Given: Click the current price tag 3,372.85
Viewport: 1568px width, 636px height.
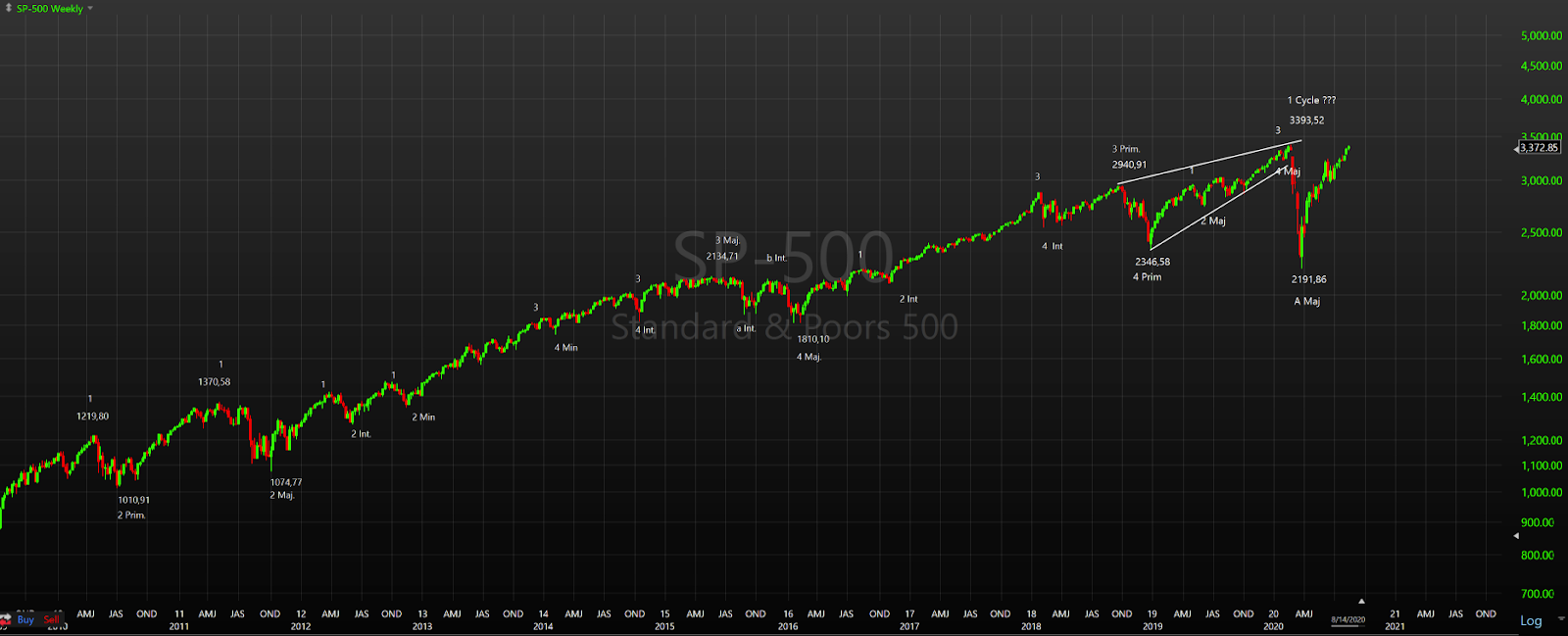Looking at the screenshot, I should (x=1539, y=147).
